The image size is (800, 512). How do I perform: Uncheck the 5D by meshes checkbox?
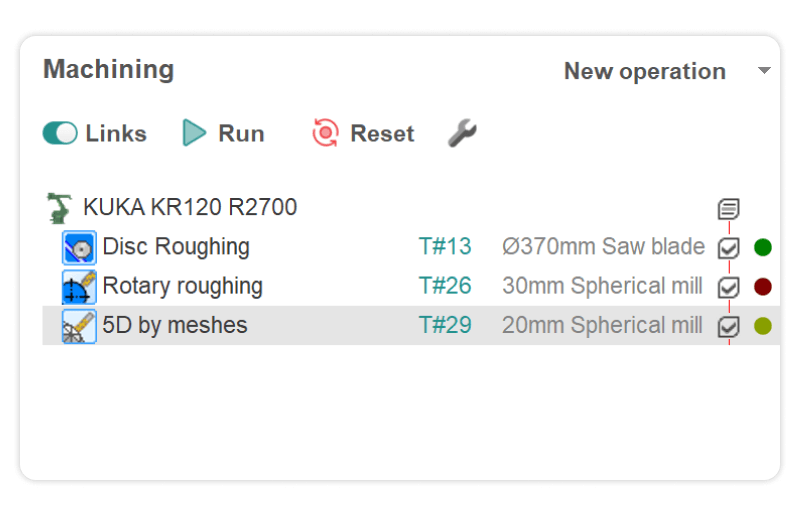(x=729, y=326)
